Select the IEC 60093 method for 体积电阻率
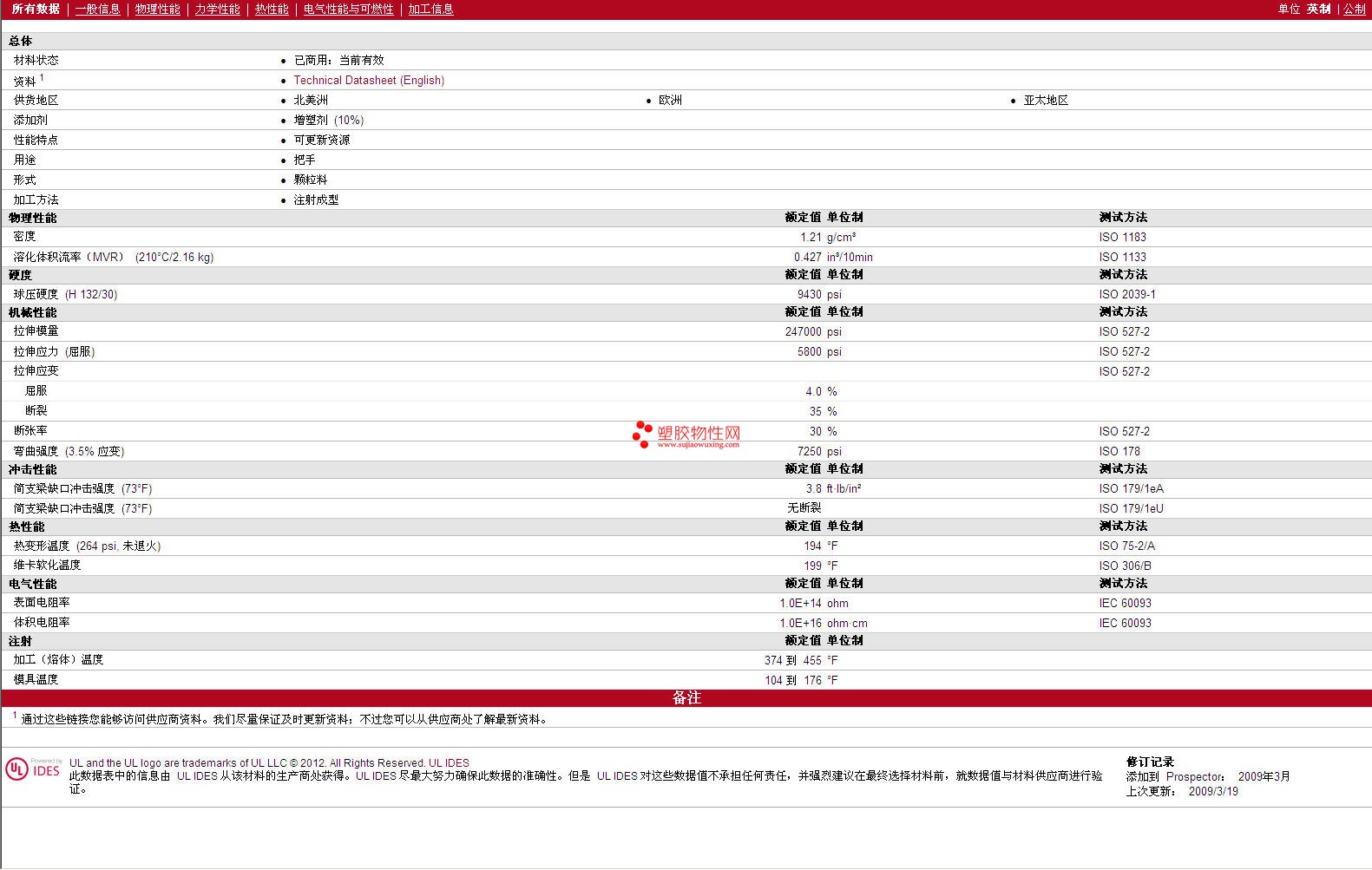Screen dimensions: 1372x870 [x=1125, y=623]
